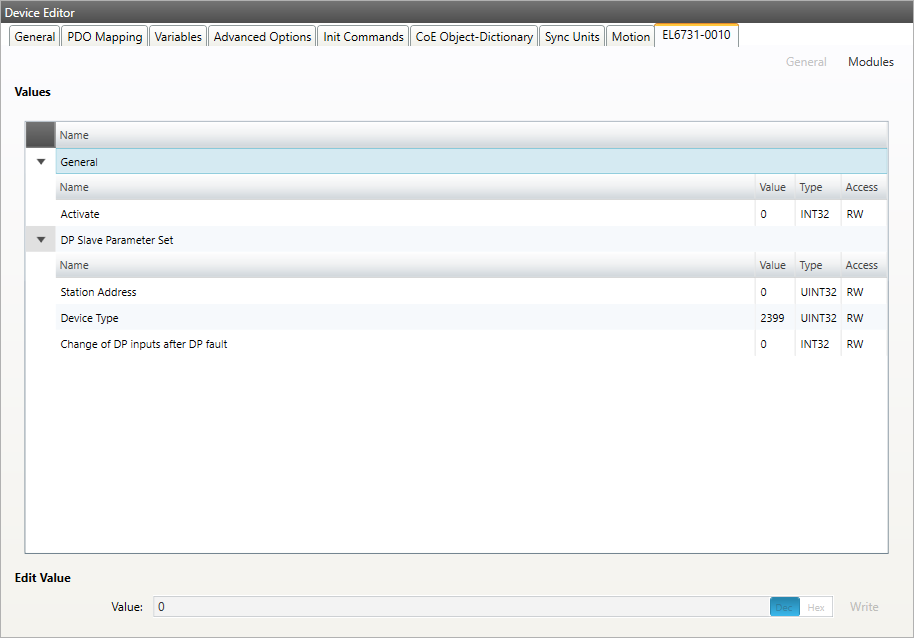Switch to Hex number format

pyautogui.click(x=816, y=607)
